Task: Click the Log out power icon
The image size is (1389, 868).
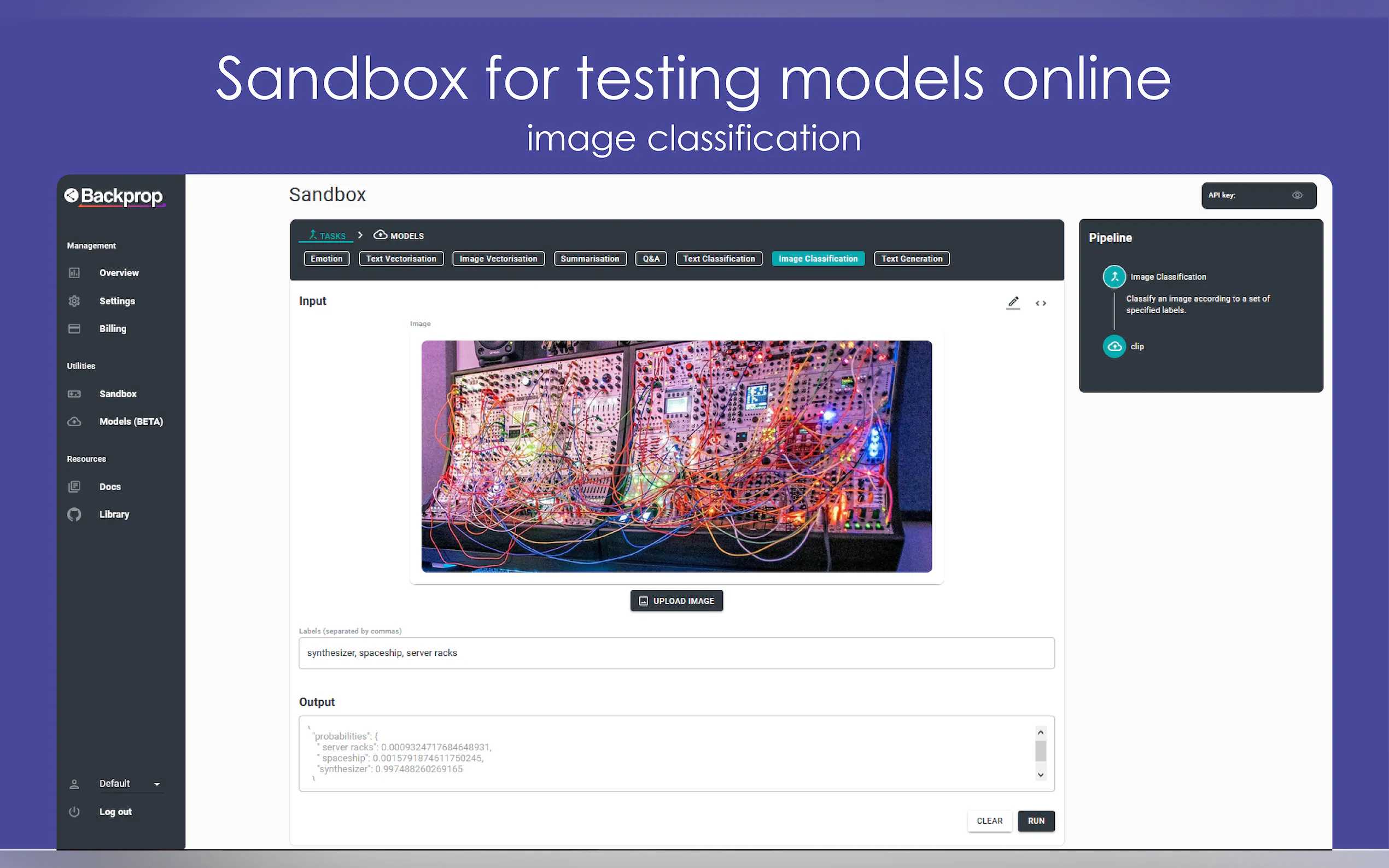Action: [x=74, y=811]
